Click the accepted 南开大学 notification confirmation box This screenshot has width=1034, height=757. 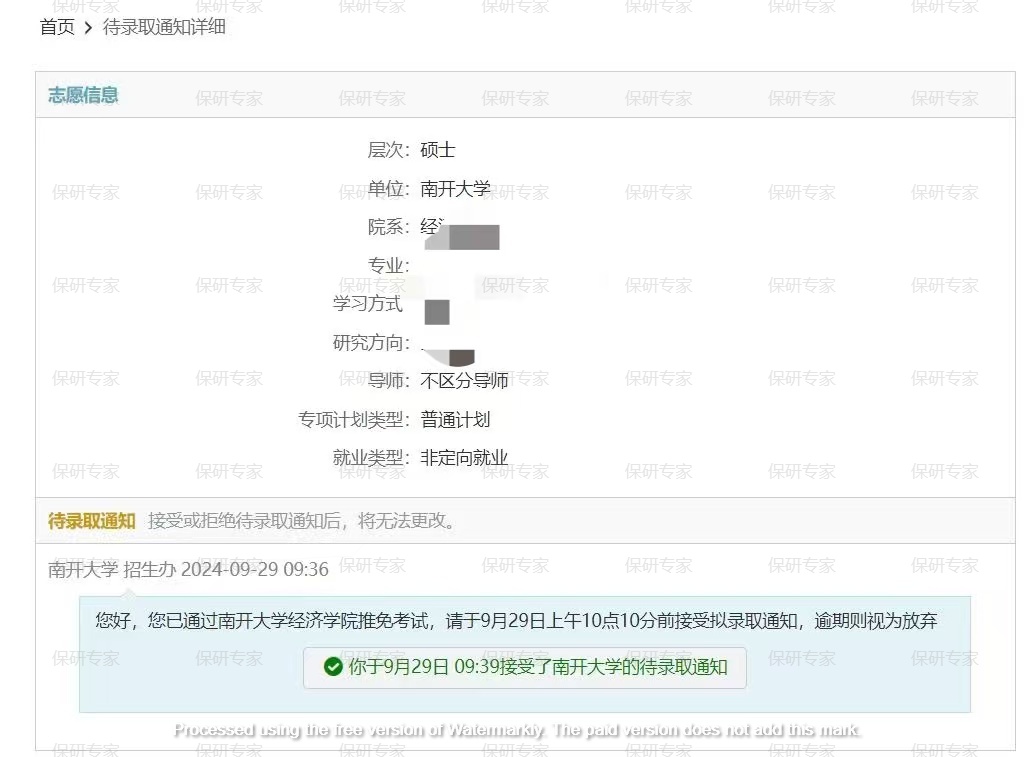tap(525, 667)
